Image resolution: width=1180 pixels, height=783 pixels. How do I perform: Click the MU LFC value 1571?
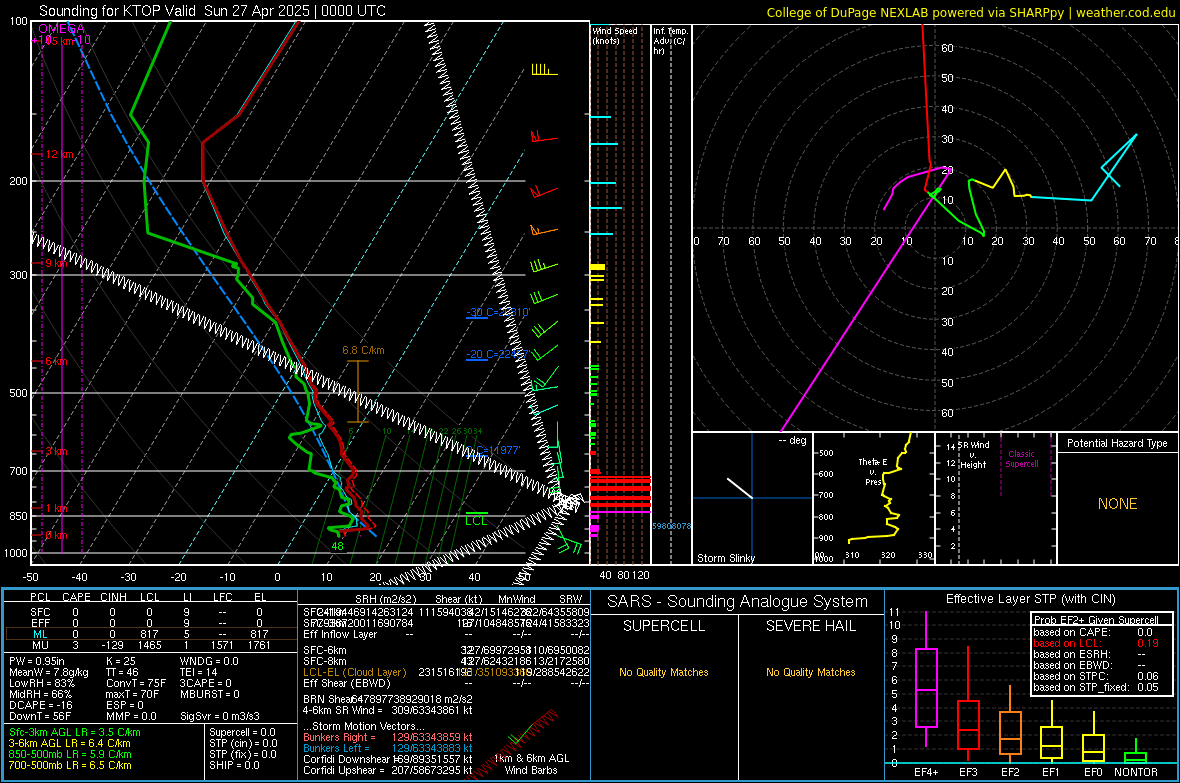pos(223,645)
